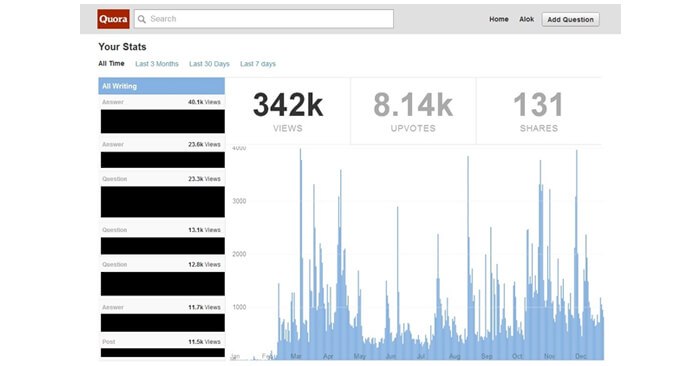The width and height of the screenshot is (700, 366).
Task: Open the Answer with 40.1k Views
Action: [x=162, y=115]
